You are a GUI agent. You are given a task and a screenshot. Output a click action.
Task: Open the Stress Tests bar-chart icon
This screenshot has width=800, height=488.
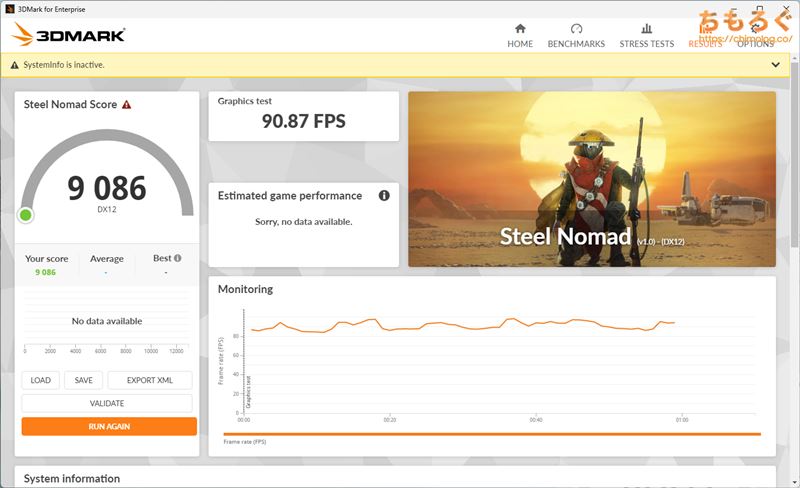click(x=646, y=28)
